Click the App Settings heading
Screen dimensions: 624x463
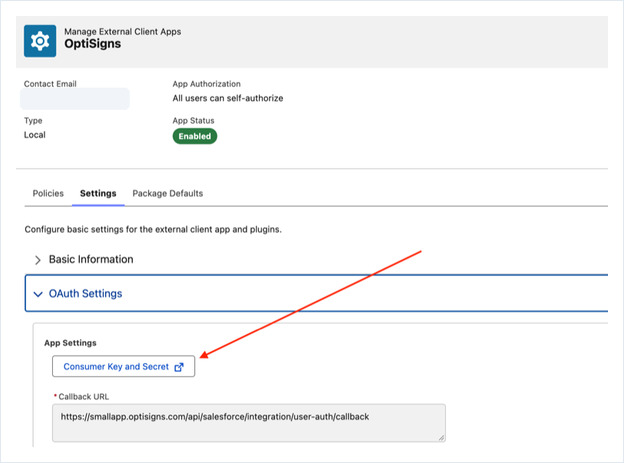pyautogui.click(x=70, y=343)
